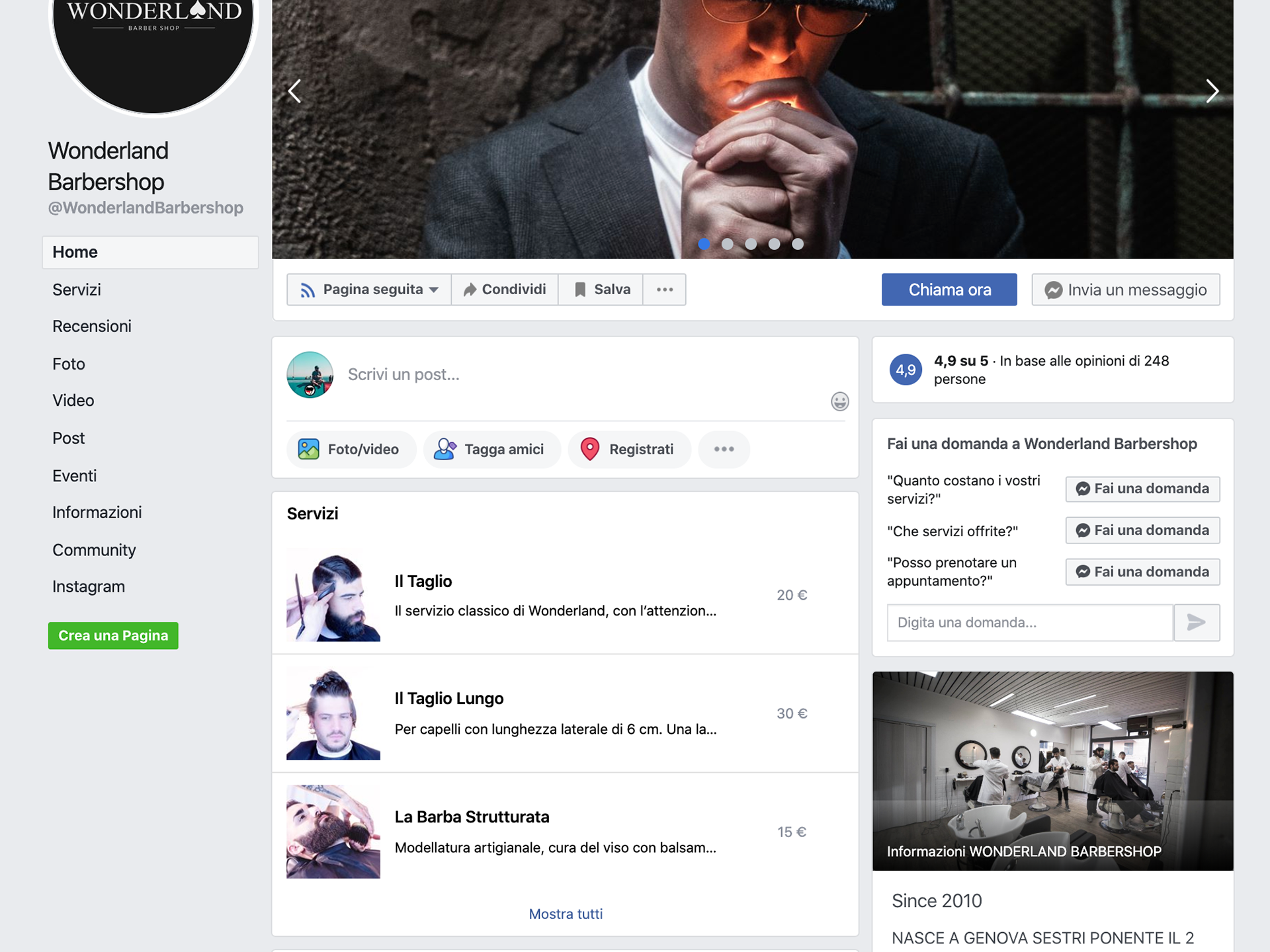
Task: Click the 4,9 su 5 rating text
Action: click(x=960, y=361)
